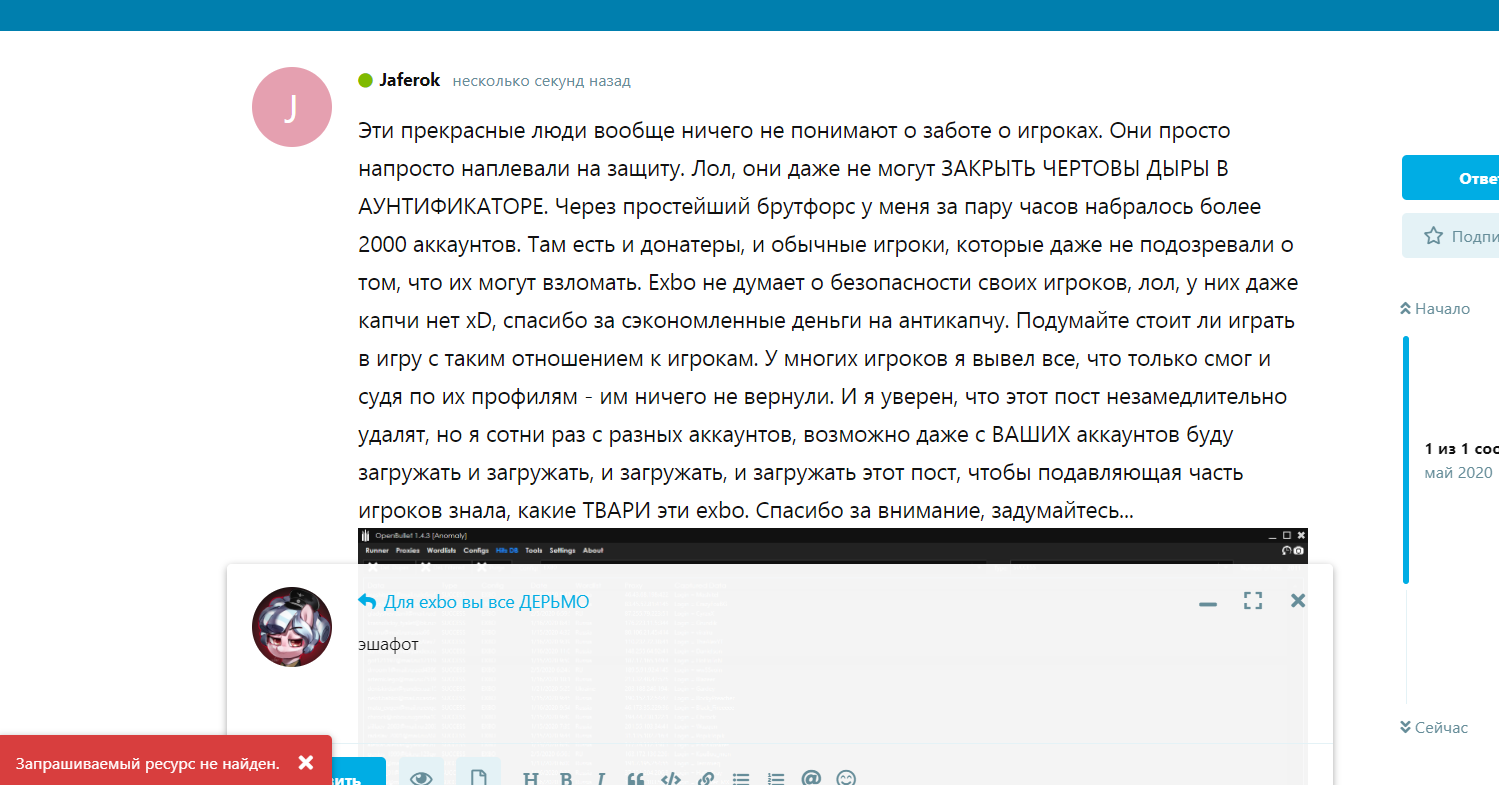Click 'Hits DB' tab in OpenBullet screenshot
1499x785 pixels.
coord(506,551)
